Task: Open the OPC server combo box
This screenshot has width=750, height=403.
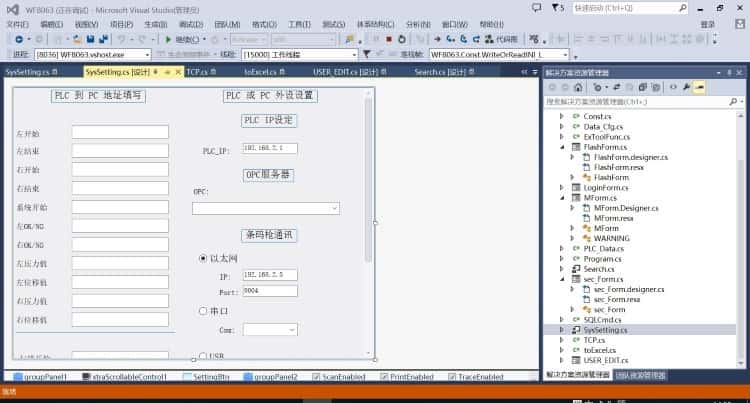Action: click(266, 208)
